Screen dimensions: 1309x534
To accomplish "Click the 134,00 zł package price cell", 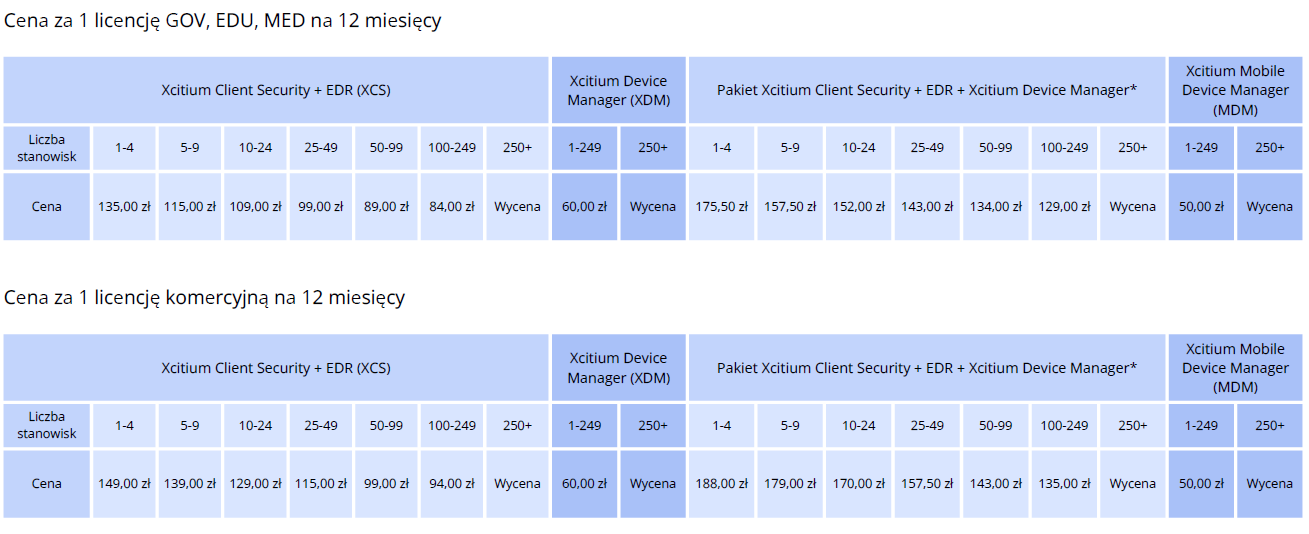I will pyautogui.click(x=996, y=207).
